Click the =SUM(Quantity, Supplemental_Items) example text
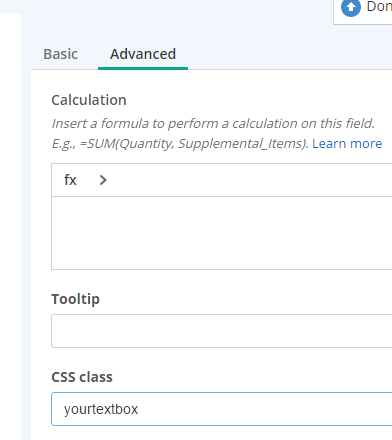Screen dimensions: 392x440 coord(180,144)
